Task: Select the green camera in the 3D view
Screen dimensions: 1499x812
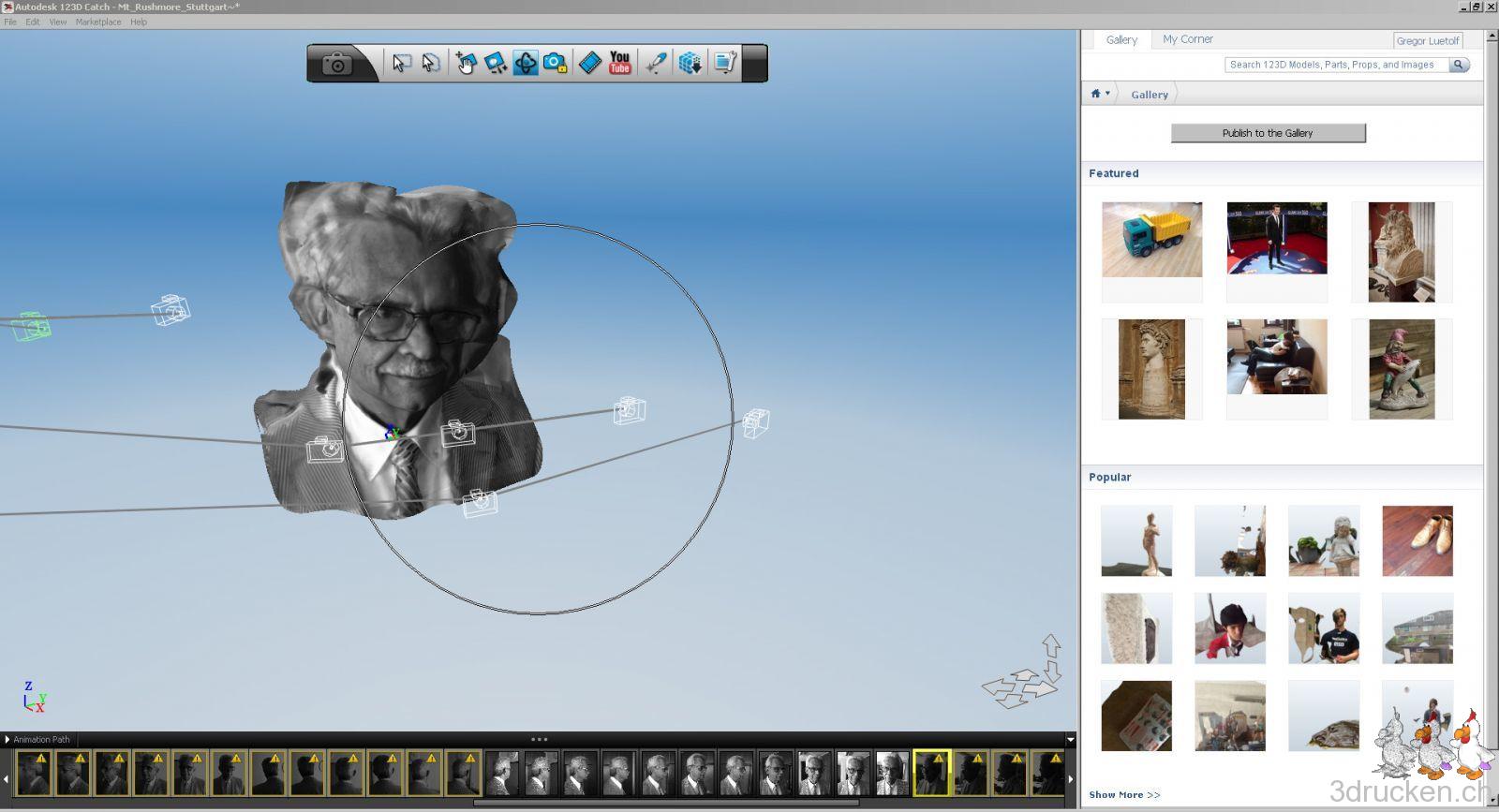Action: coord(31,326)
